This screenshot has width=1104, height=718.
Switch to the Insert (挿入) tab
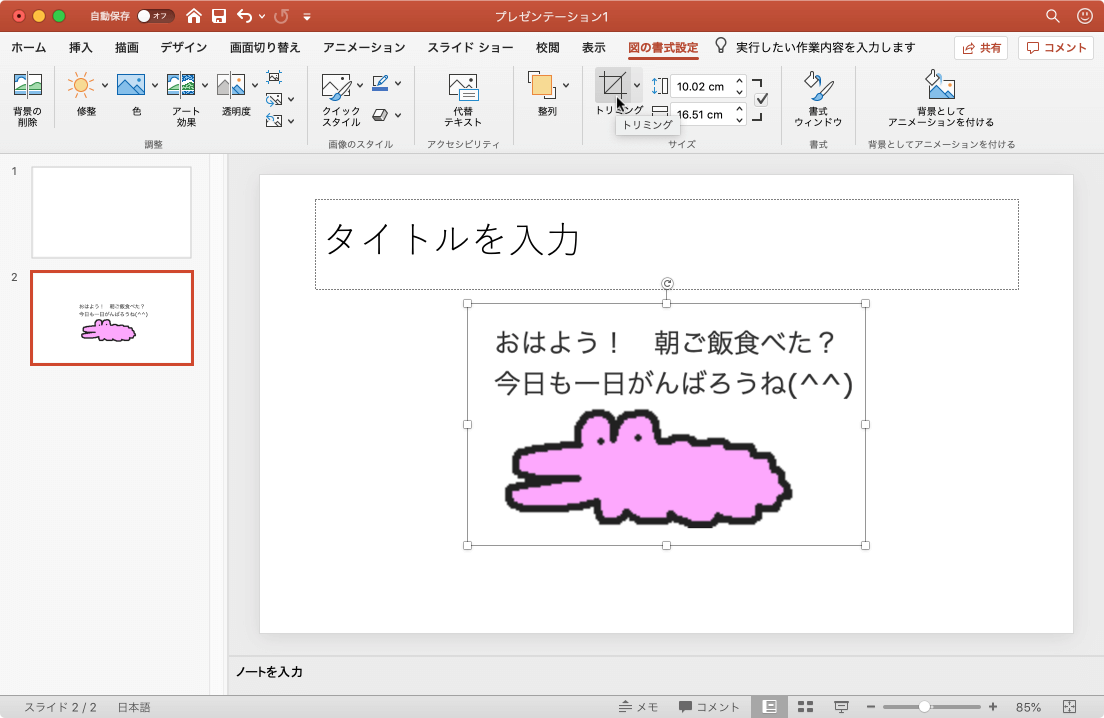[x=81, y=47]
